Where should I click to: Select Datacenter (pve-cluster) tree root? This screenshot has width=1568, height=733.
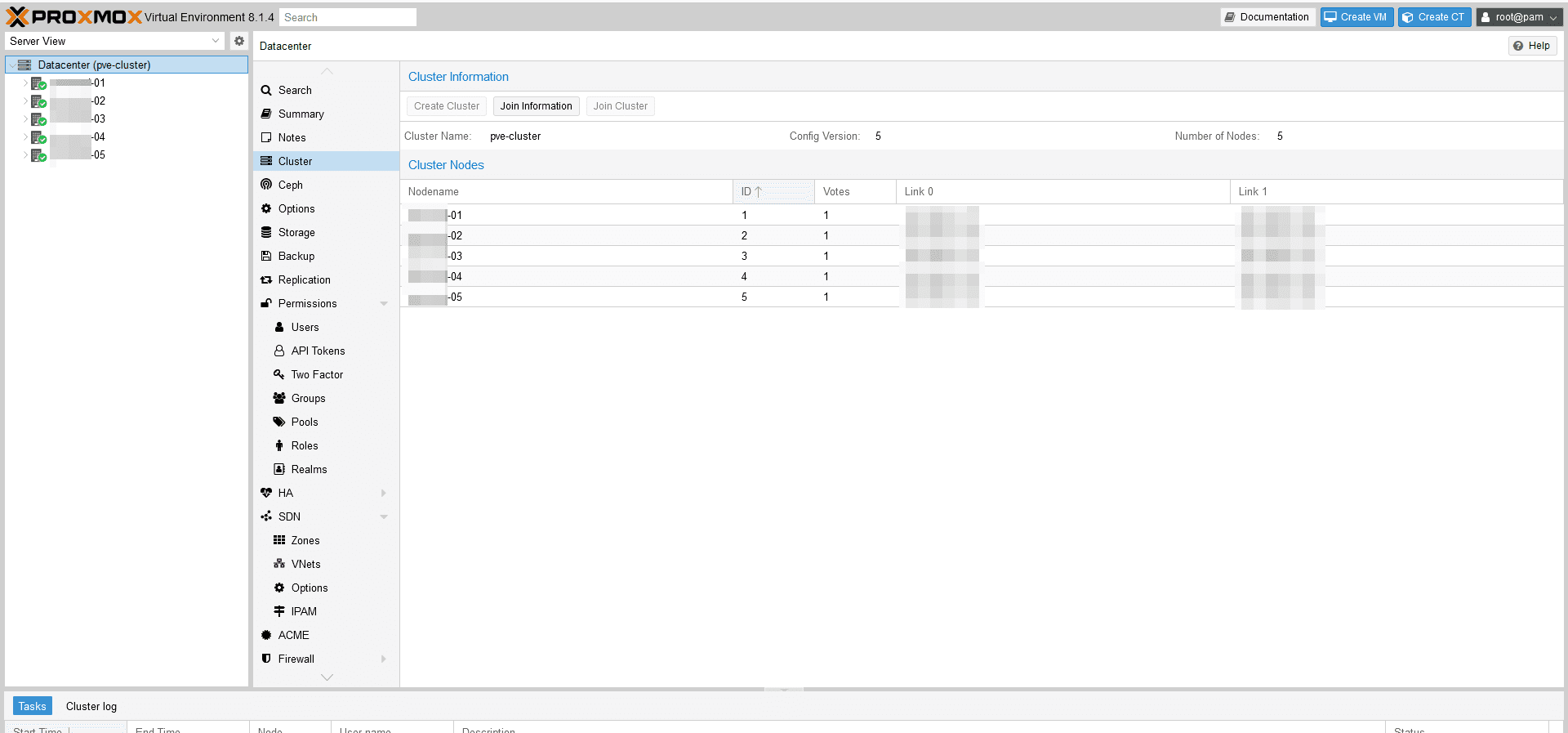(x=127, y=65)
